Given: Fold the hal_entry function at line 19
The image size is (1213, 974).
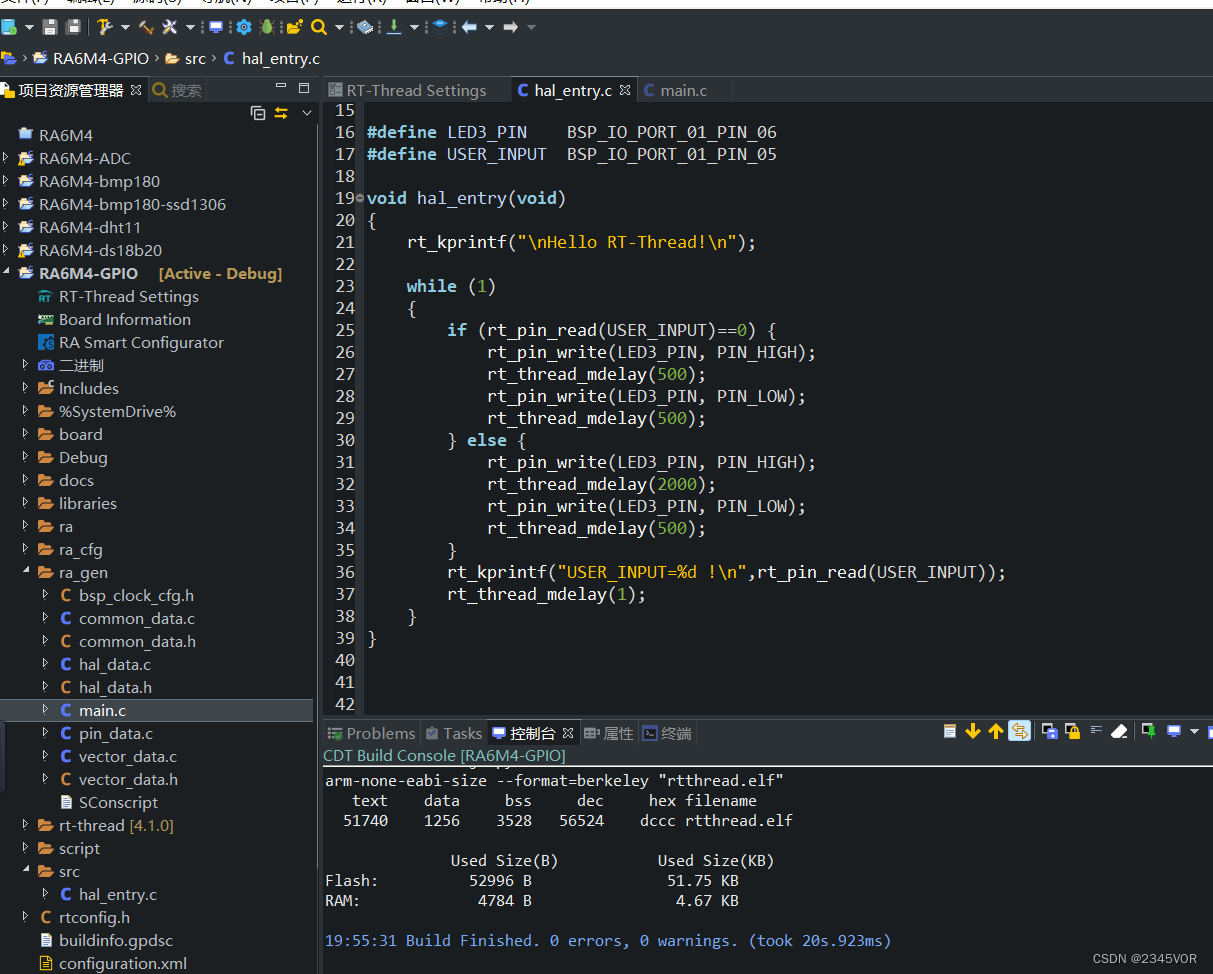Looking at the screenshot, I should click(x=360, y=198).
